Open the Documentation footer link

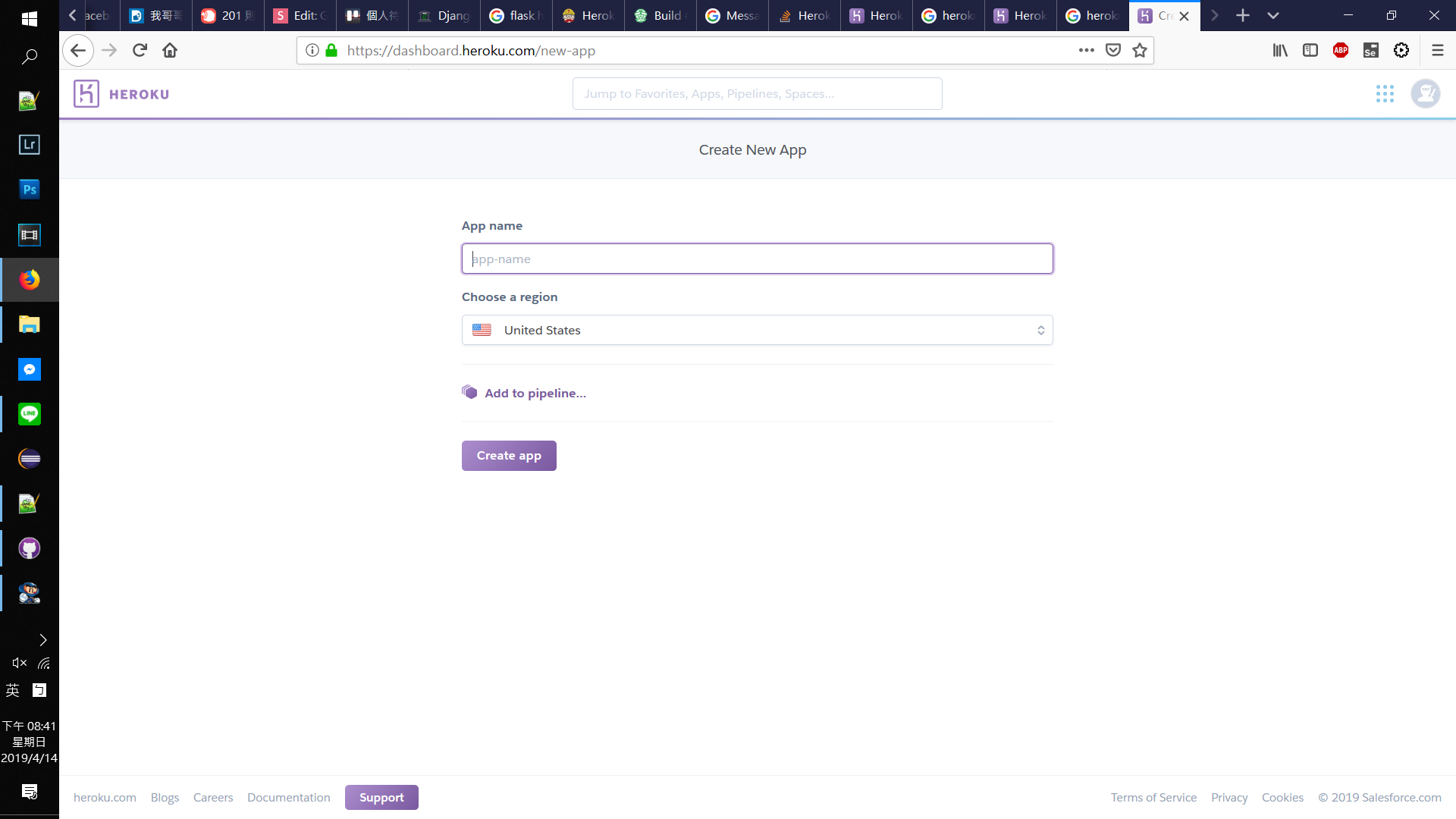288,798
